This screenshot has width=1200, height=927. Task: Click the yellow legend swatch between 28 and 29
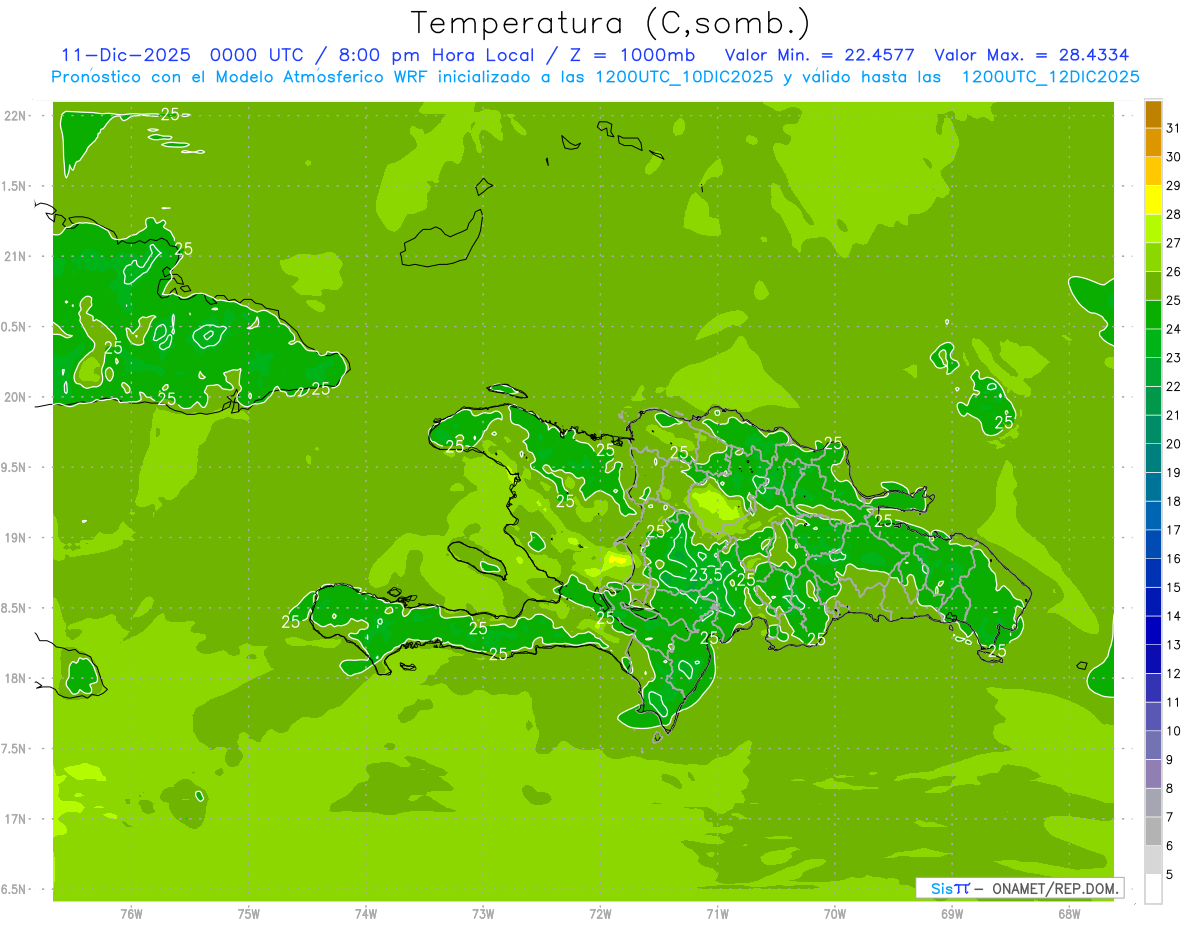pos(1153,200)
